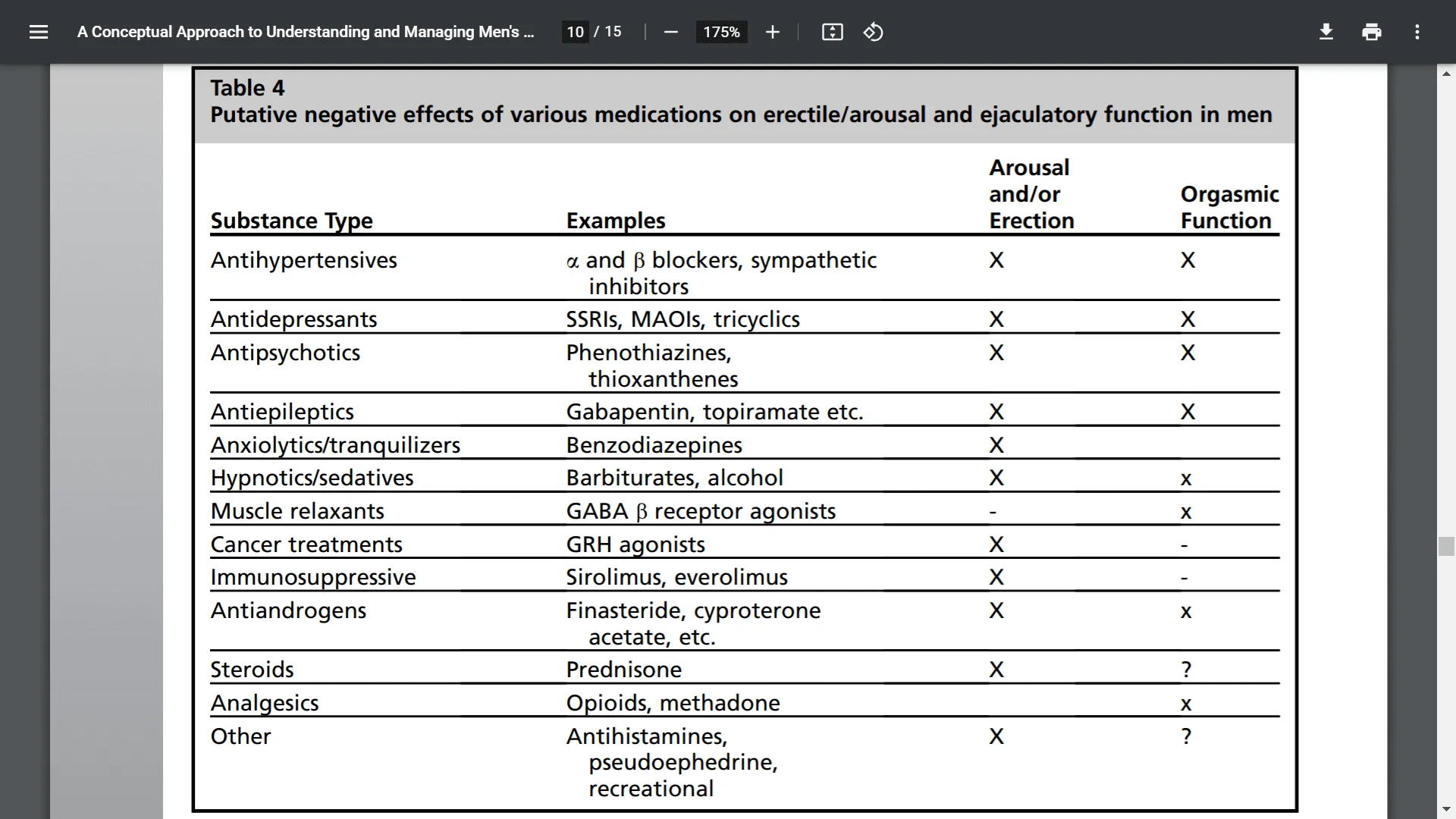Click the question mark in Steroids row
Screen dimensions: 1456x819
(1186, 670)
